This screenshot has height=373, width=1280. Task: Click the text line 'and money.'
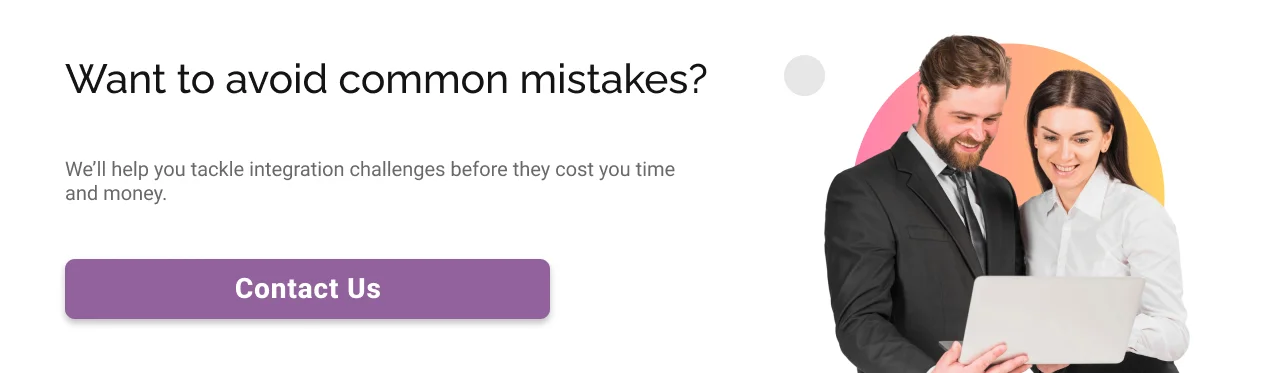(115, 194)
